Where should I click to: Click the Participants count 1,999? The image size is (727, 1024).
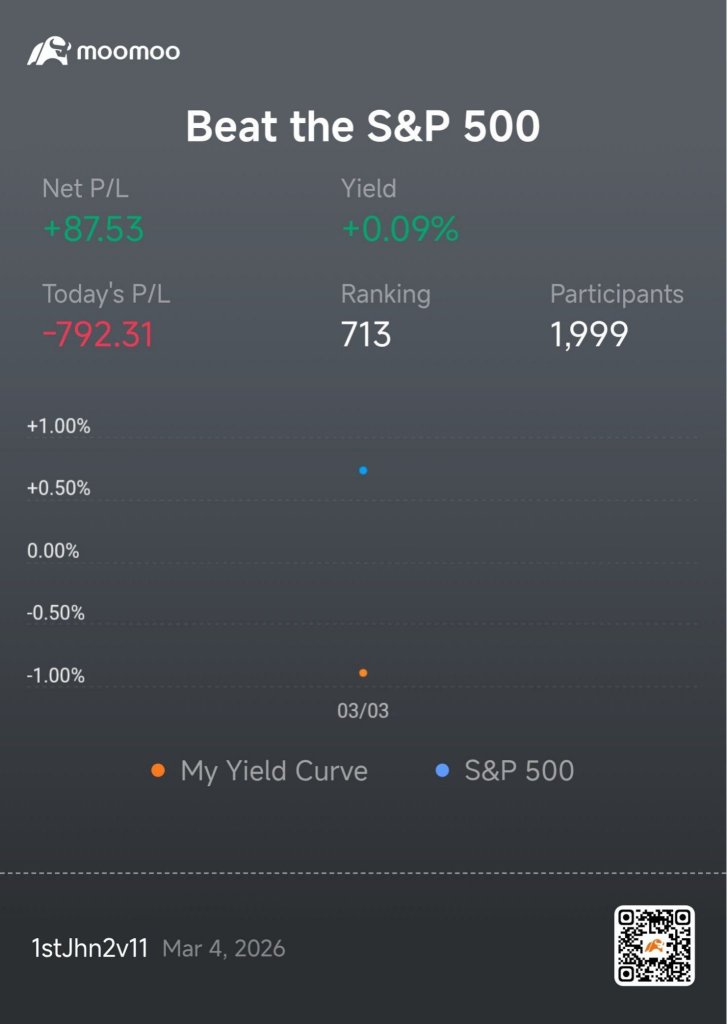click(x=589, y=335)
